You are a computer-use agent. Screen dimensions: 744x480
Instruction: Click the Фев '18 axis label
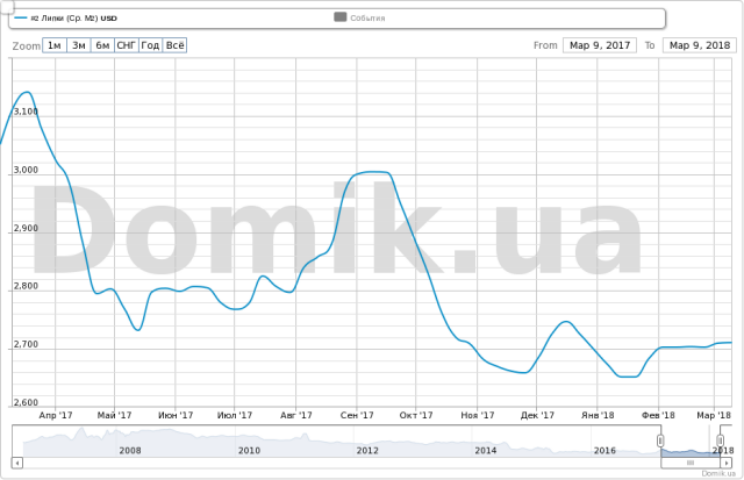pos(658,415)
